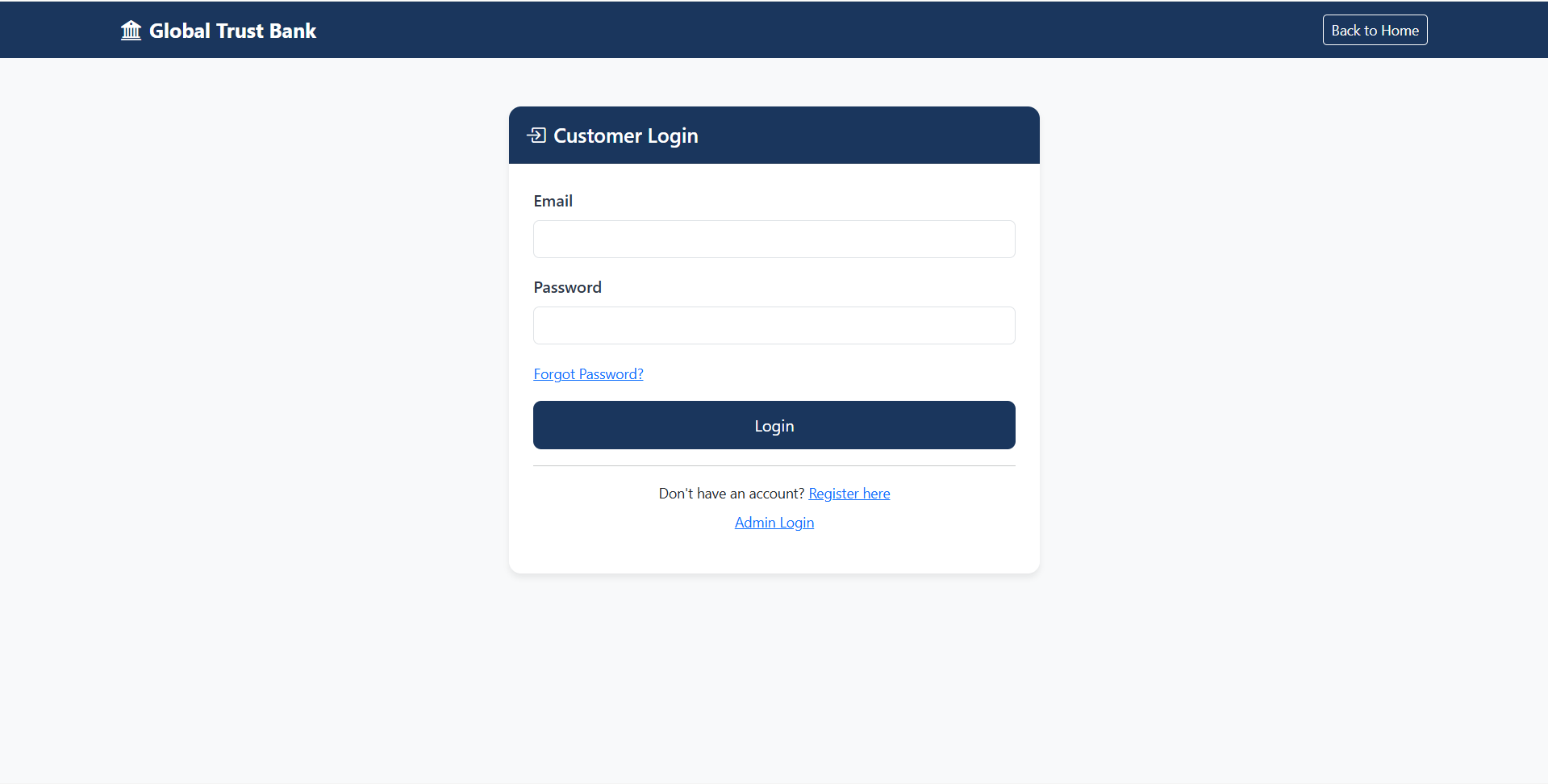Viewport: 1548px width, 784px height.
Task: Open the Forgot Password? link
Action: pyautogui.click(x=588, y=374)
